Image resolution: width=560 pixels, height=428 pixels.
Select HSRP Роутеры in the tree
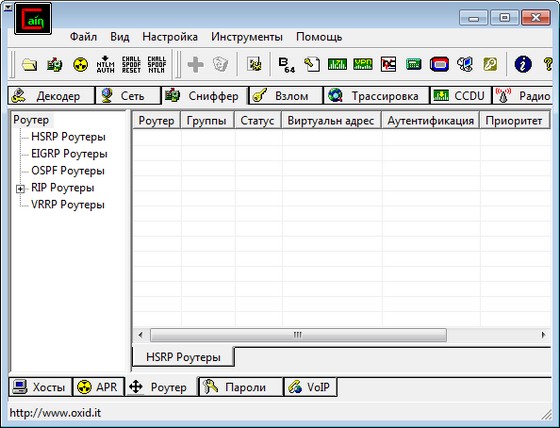point(68,136)
